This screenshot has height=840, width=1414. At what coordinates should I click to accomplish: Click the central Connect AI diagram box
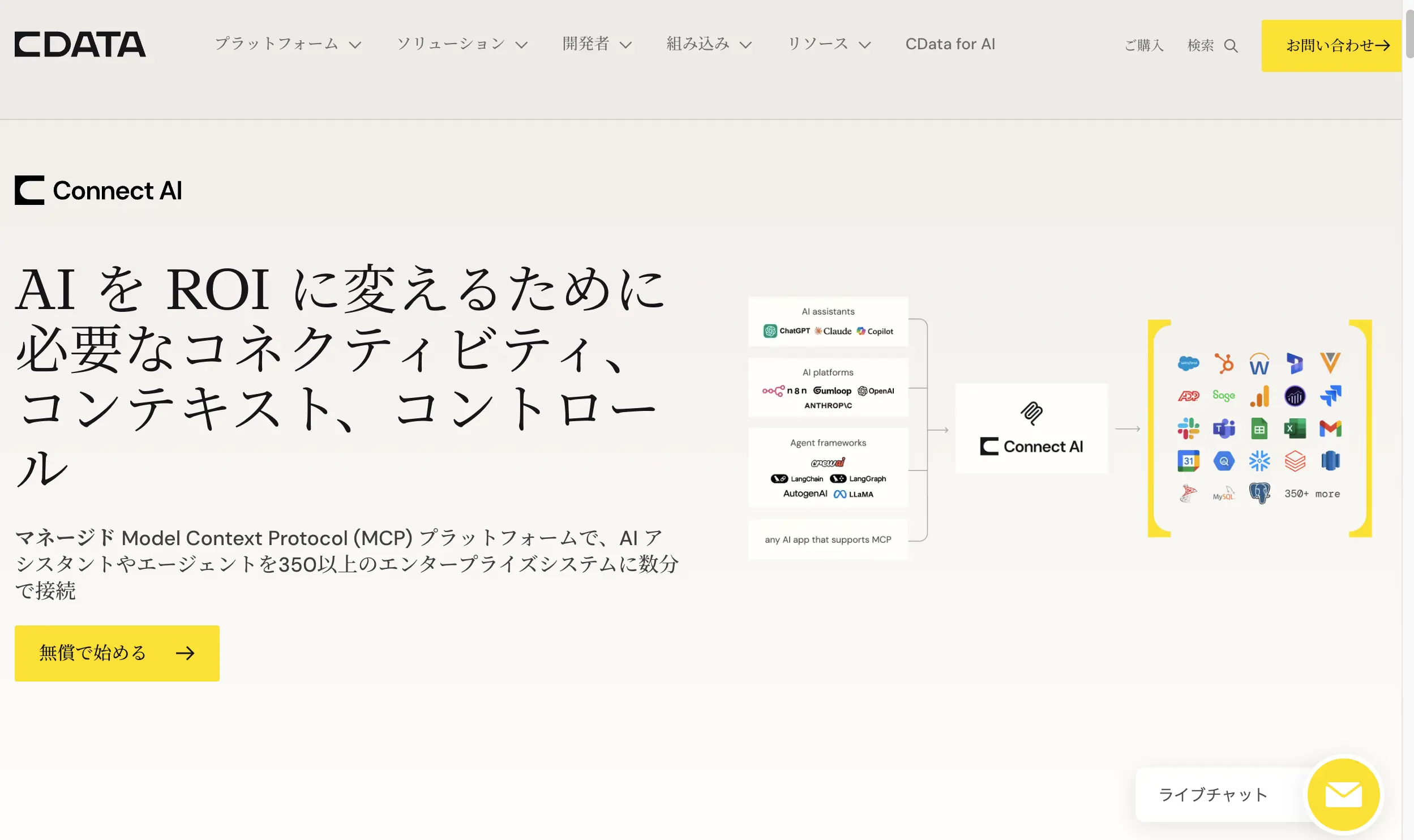[x=1031, y=428]
